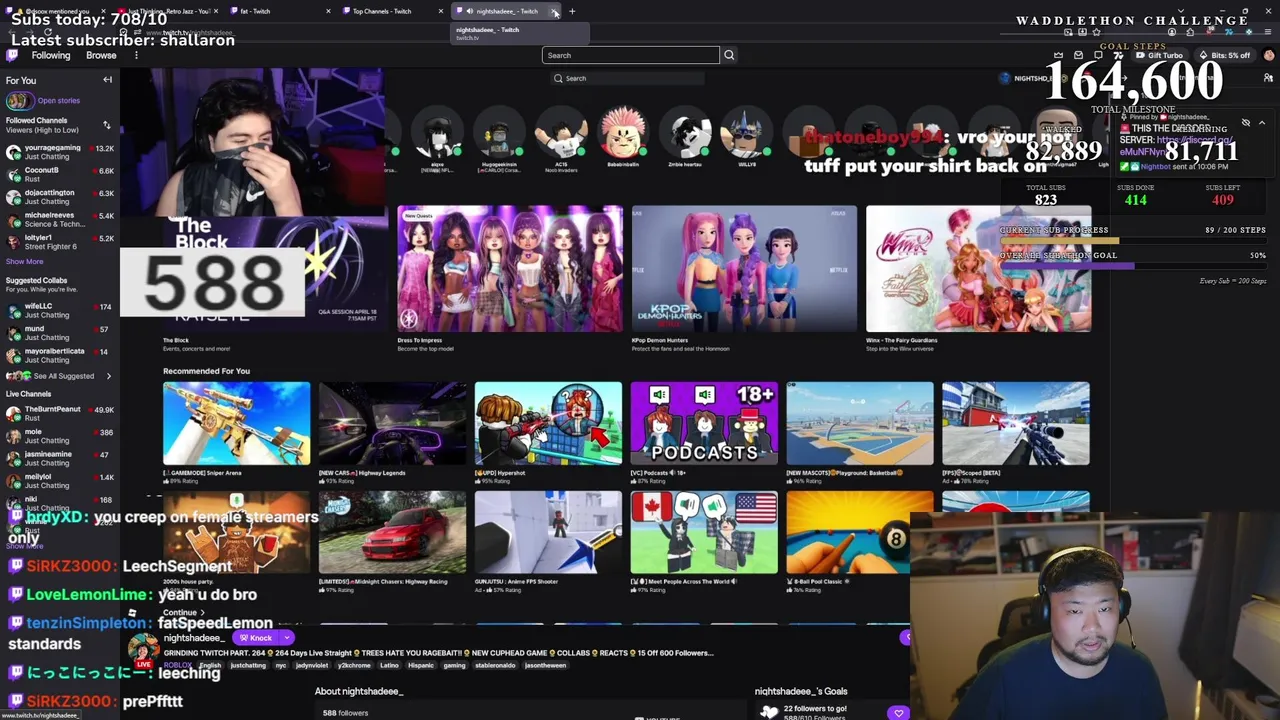Click the 'Bits: 5% off' button

coord(1225,55)
